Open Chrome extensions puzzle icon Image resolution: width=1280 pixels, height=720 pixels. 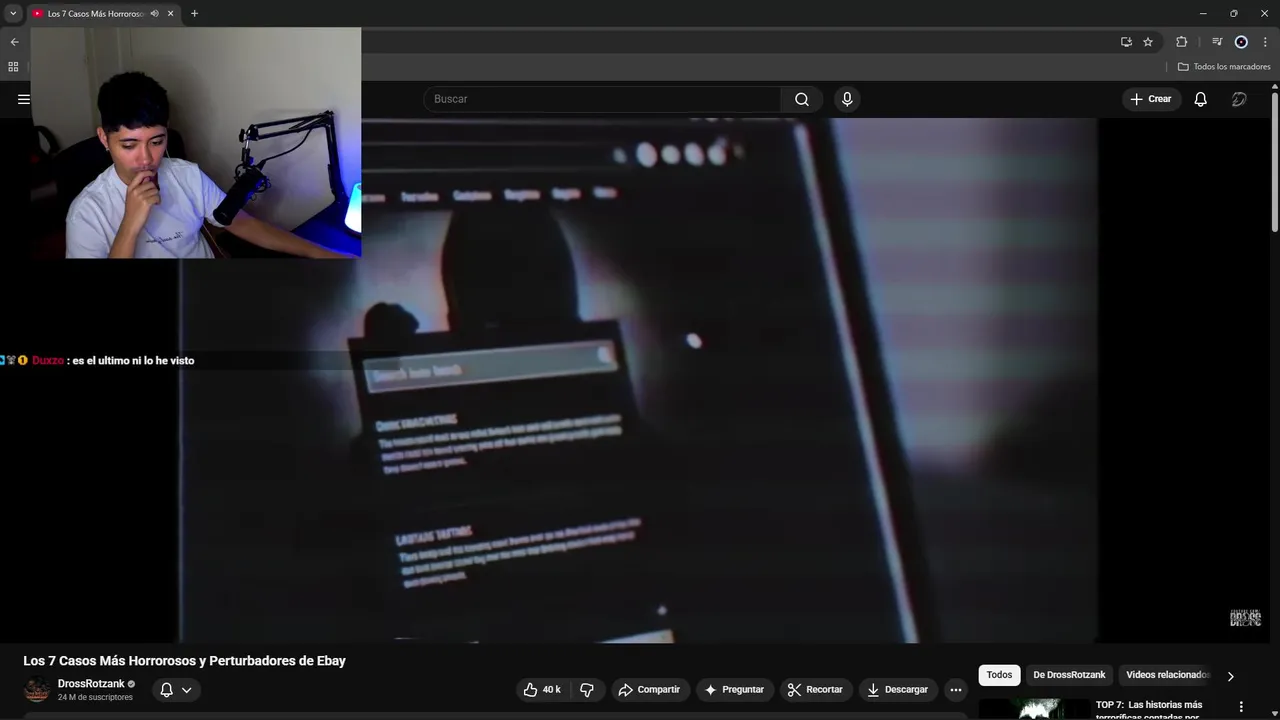tap(1181, 42)
